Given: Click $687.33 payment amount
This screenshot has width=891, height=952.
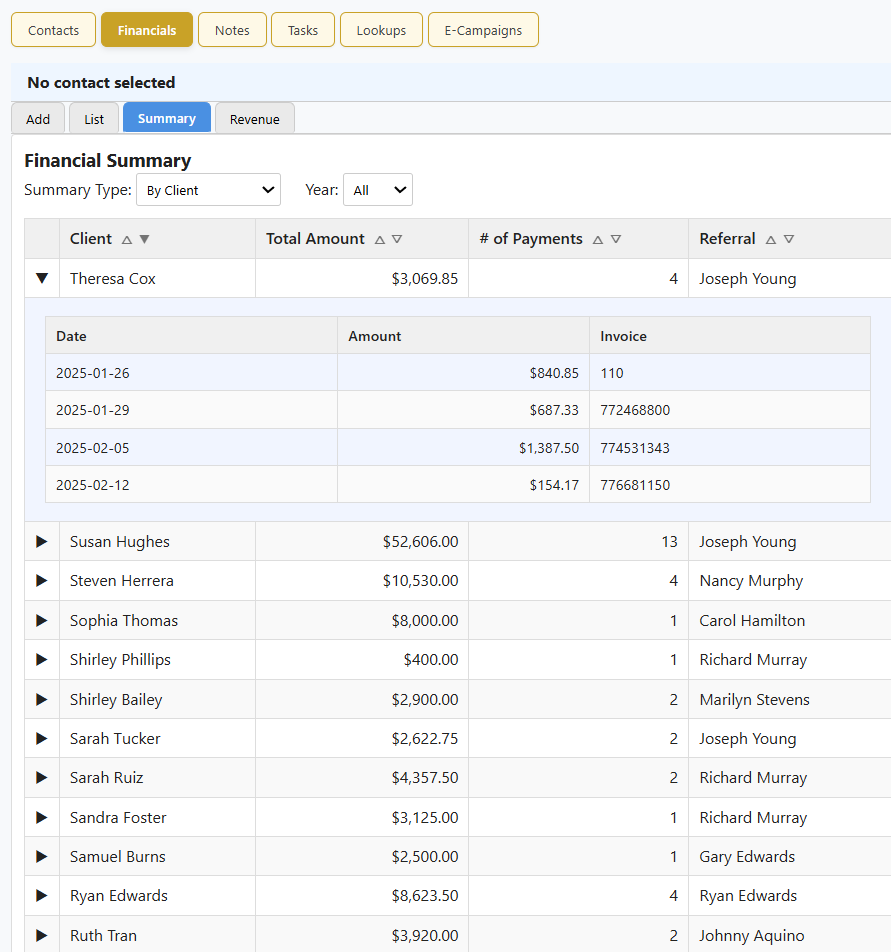Looking at the screenshot, I should pos(554,410).
